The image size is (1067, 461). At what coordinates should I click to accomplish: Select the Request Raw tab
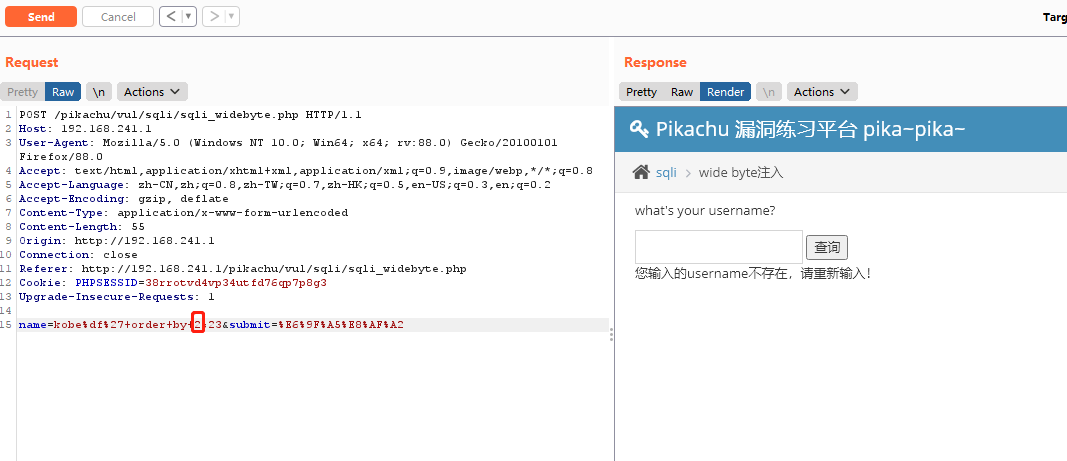63,92
